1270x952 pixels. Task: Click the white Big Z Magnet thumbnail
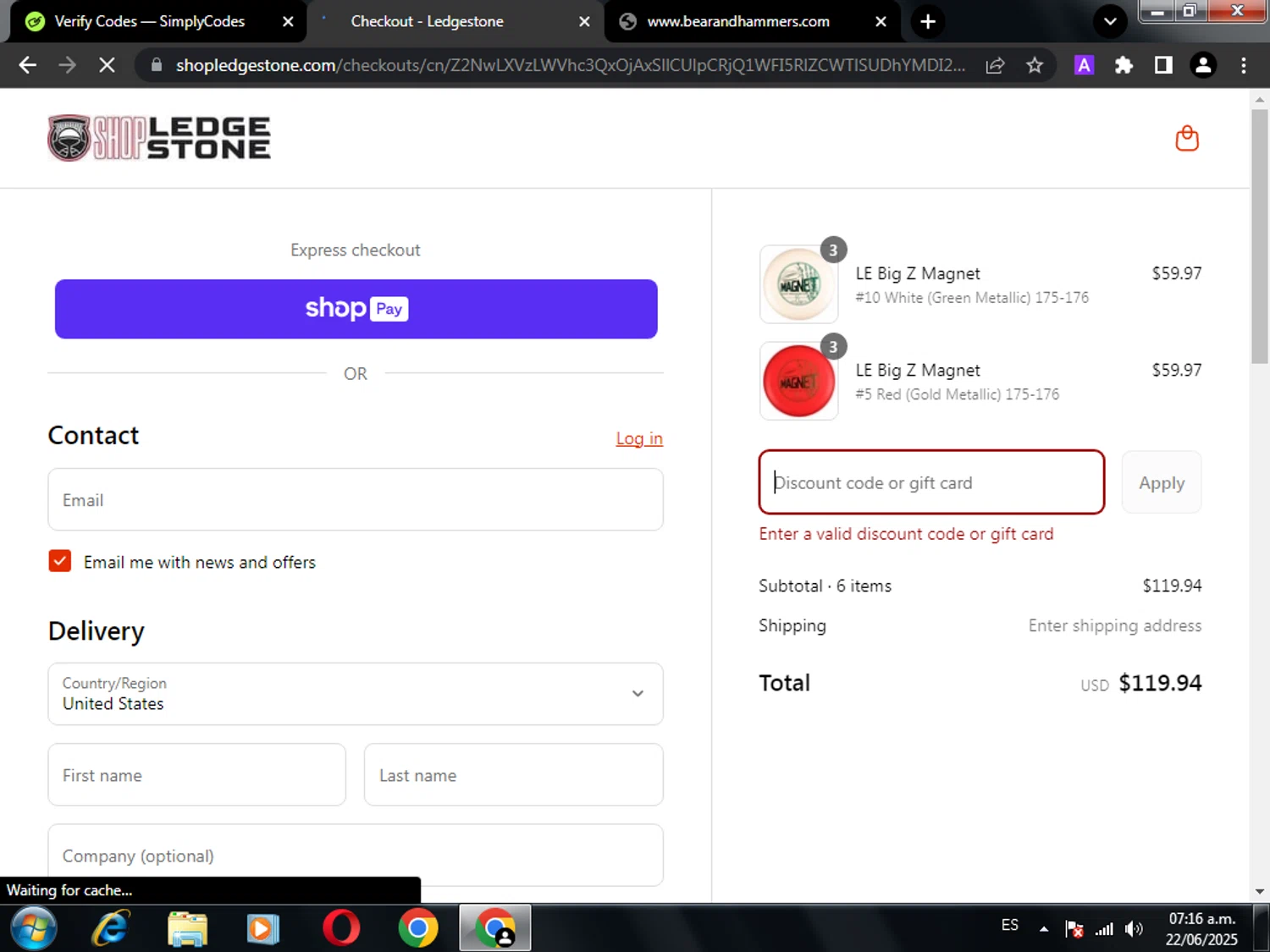[x=798, y=284]
